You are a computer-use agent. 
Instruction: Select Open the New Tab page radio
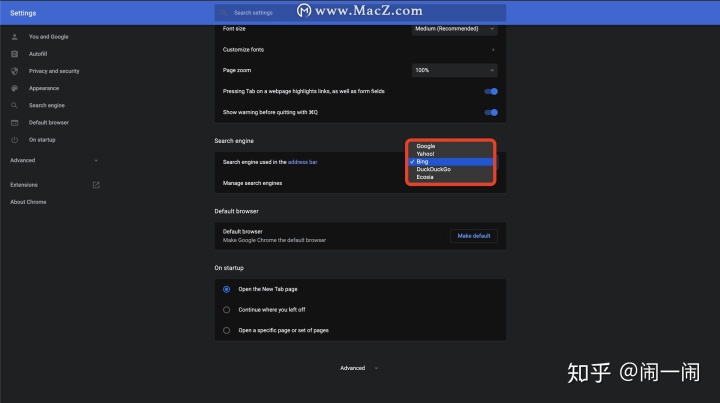click(x=226, y=289)
